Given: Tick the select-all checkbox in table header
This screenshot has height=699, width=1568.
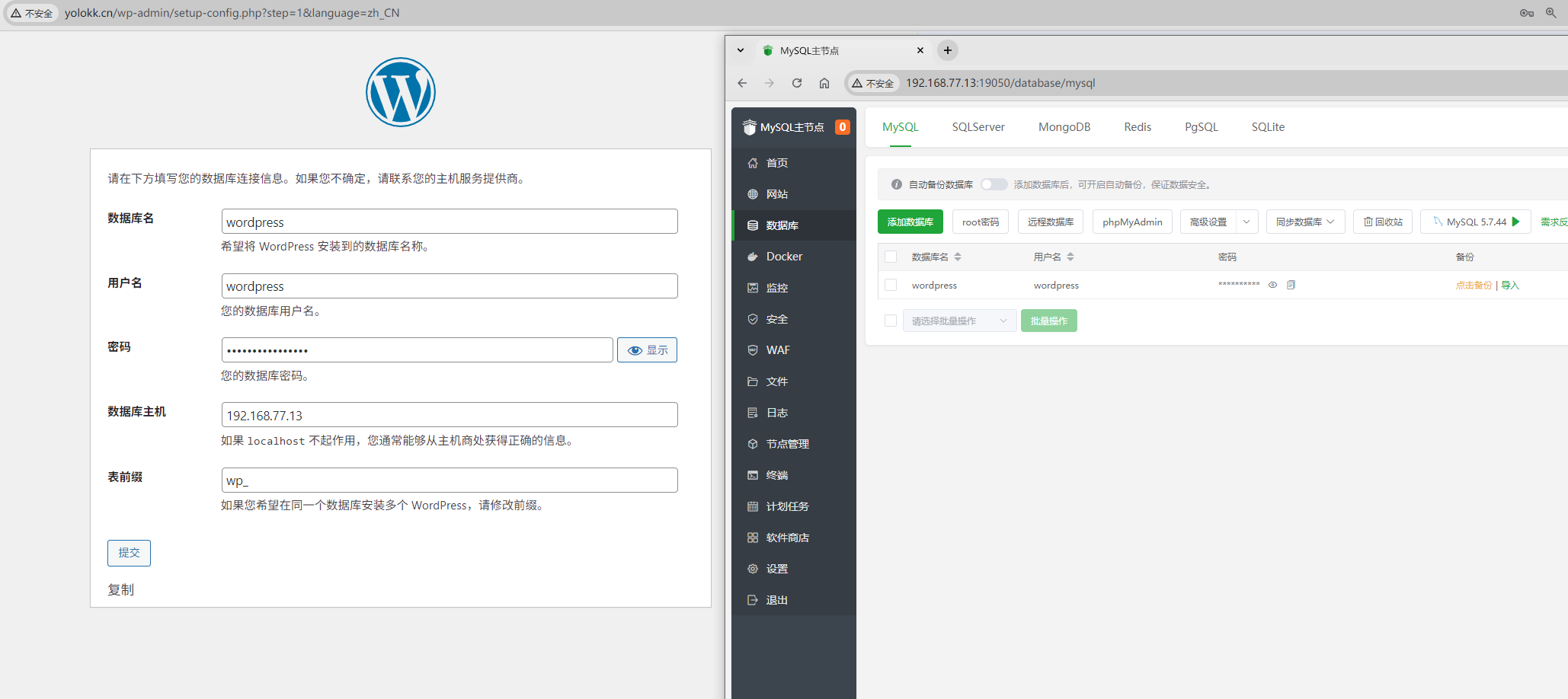Looking at the screenshot, I should click(891, 257).
